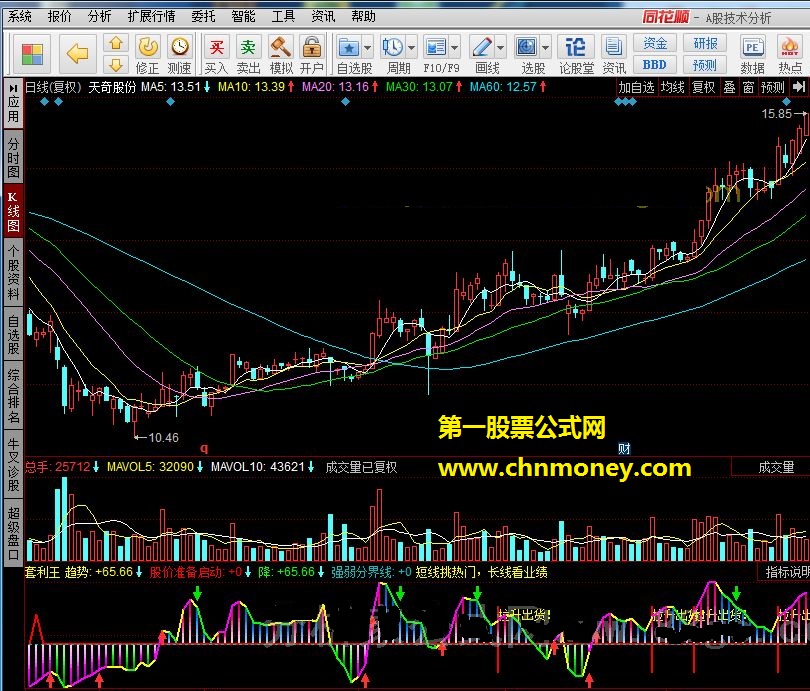Click the BBD button
This screenshot has width=810, height=691.
(655, 65)
